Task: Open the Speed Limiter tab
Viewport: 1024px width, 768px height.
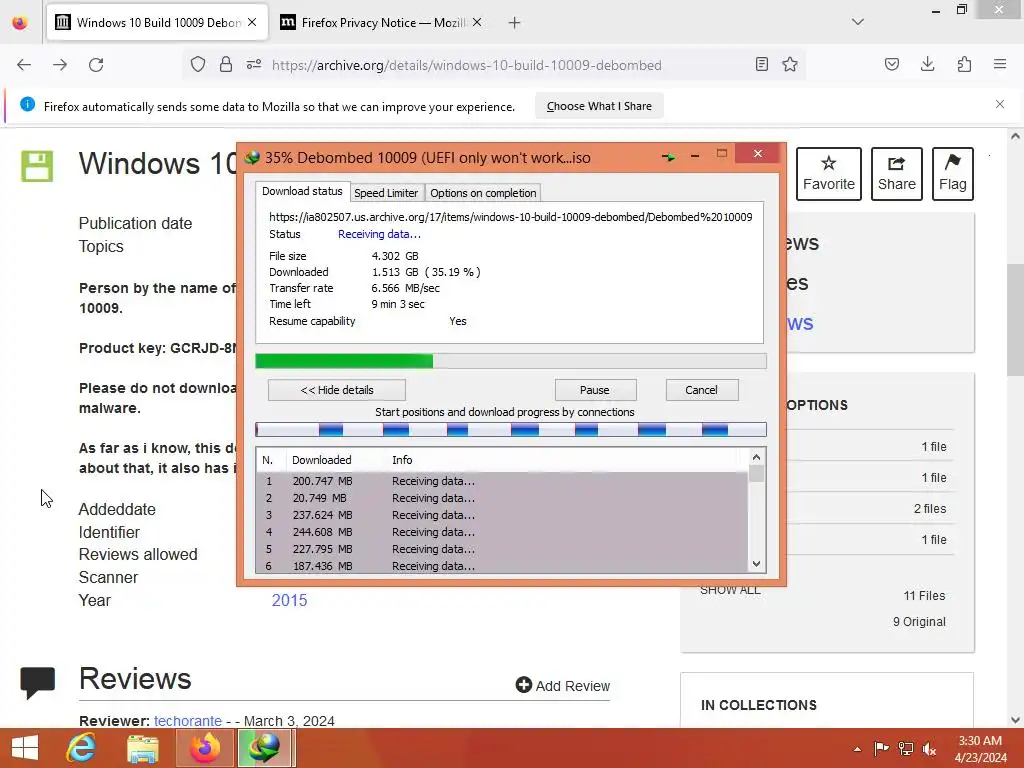Action: [x=386, y=193]
